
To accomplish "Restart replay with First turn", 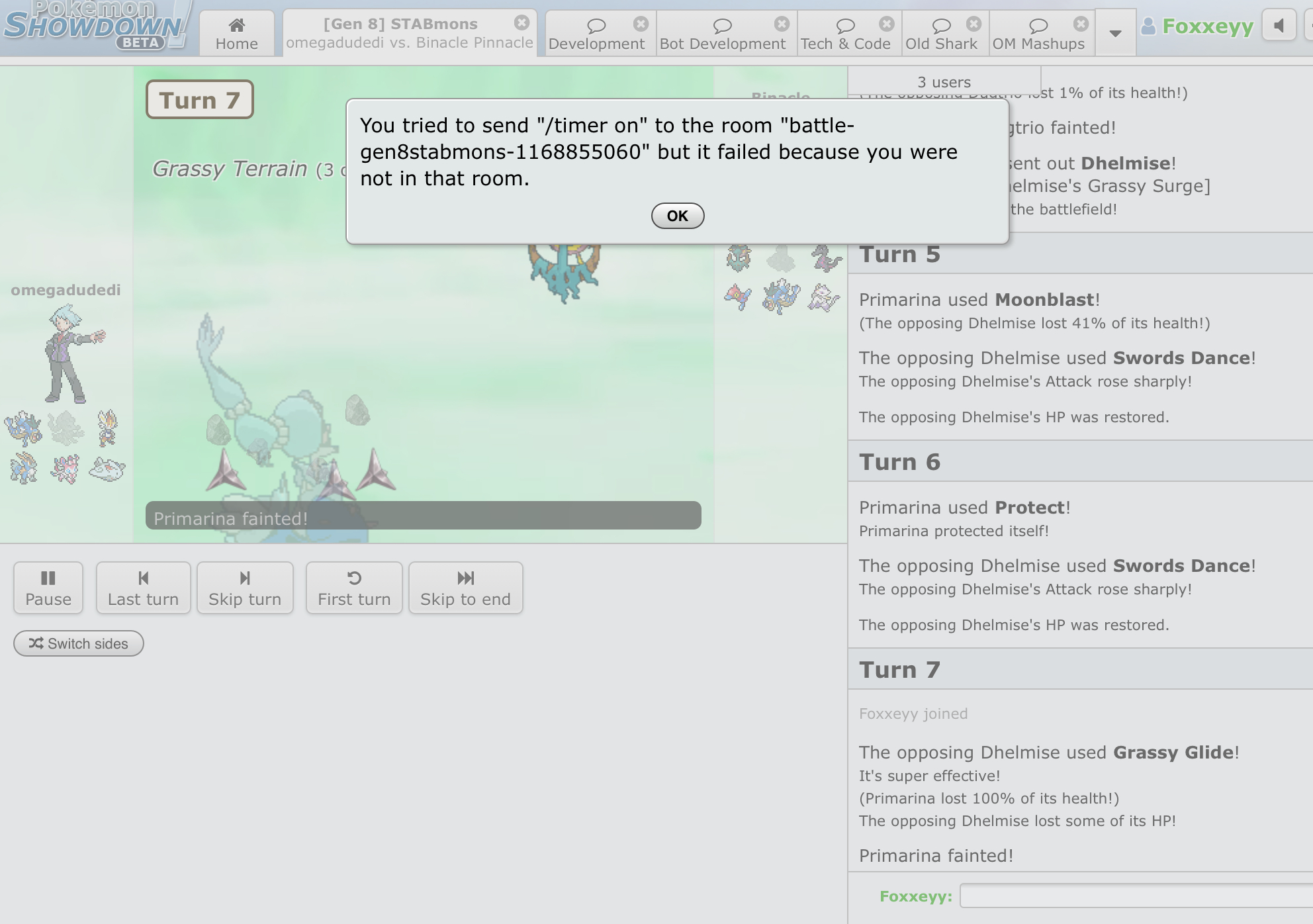I will click(x=354, y=588).
